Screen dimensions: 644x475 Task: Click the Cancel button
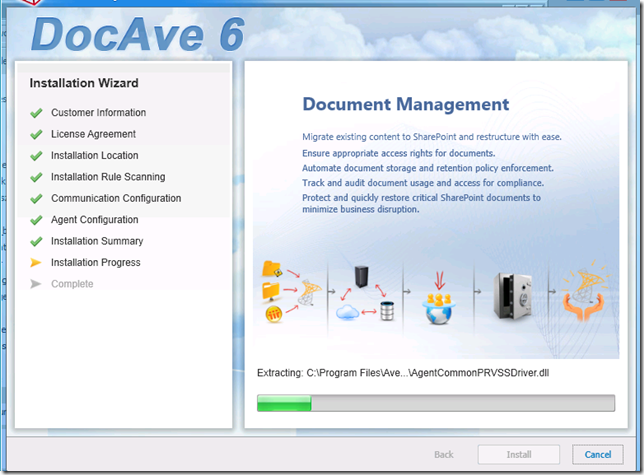pyautogui.click(x=598, y=454)
